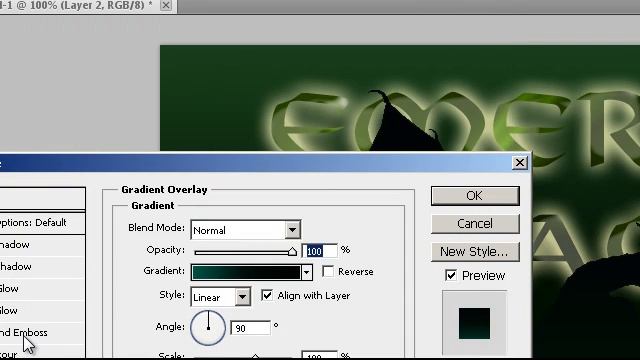Open the gradient picker dropdown arrow
640x360 pixels.
pyautogui.click(x=307, y=272)
